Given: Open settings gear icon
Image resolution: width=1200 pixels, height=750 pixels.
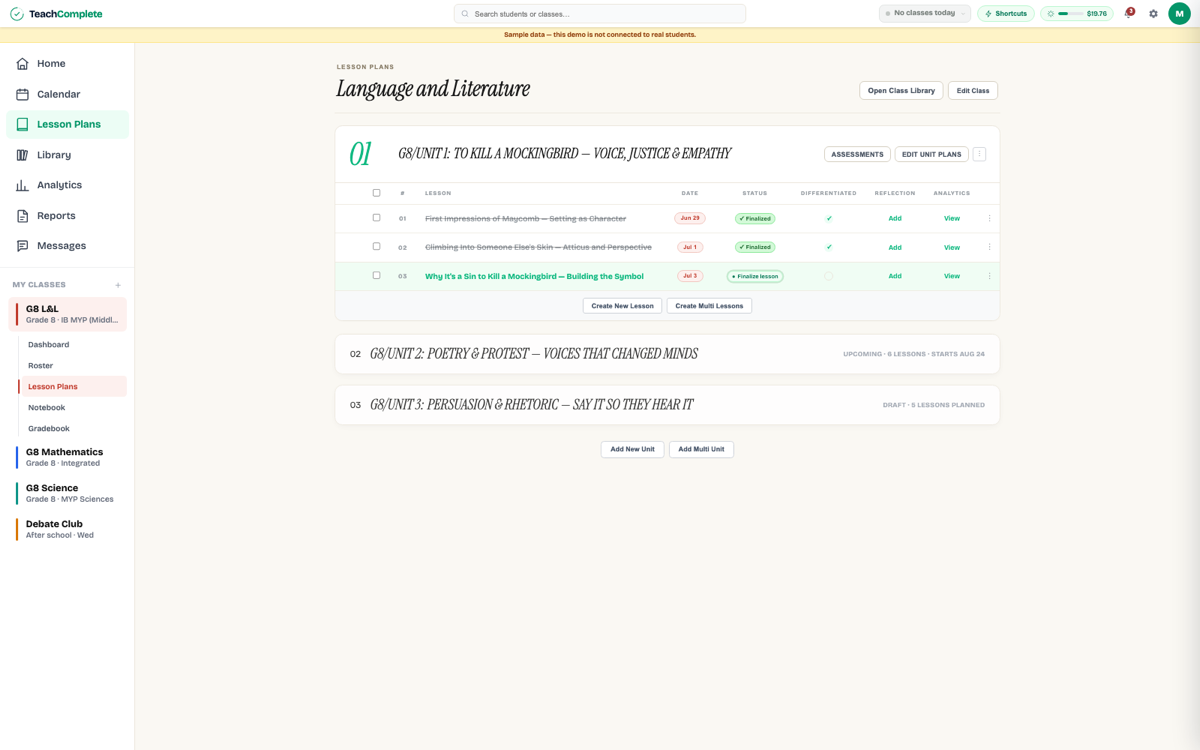Looking at the screenshot, I should coord(1153,14).
